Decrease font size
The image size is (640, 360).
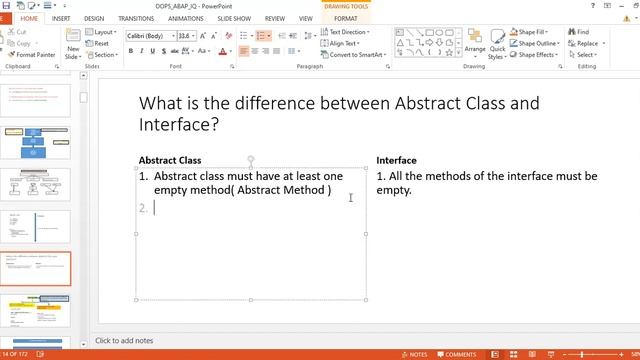214,36
